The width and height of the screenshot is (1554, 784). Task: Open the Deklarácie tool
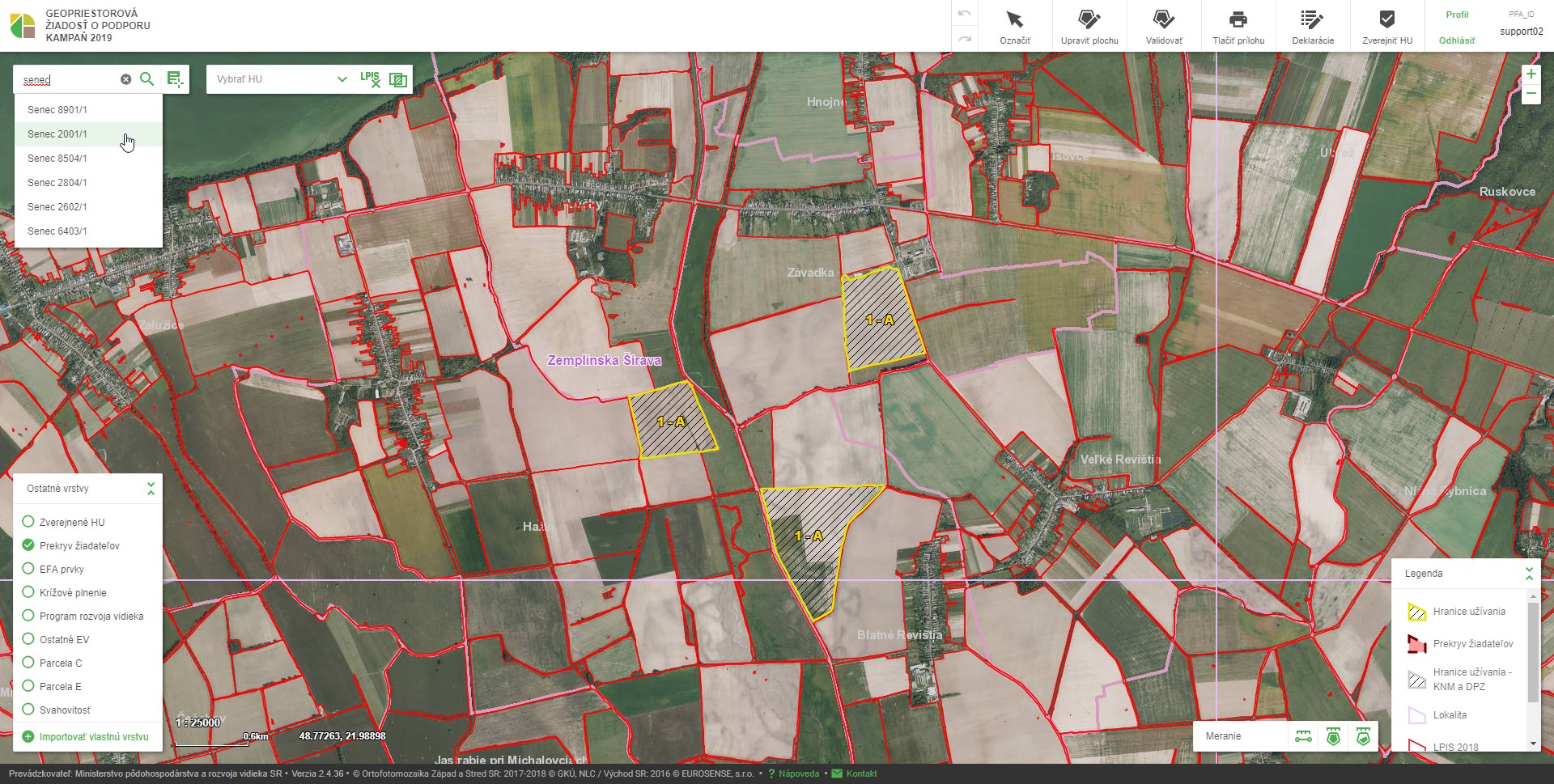click(1313, 27)
